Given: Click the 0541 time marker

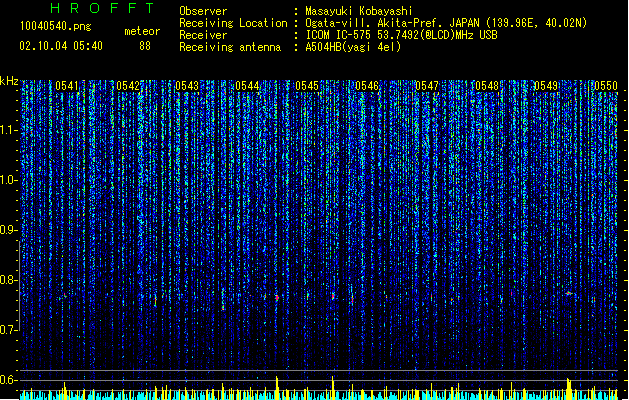Looking at the screenshot, I should tap(67, 86).
